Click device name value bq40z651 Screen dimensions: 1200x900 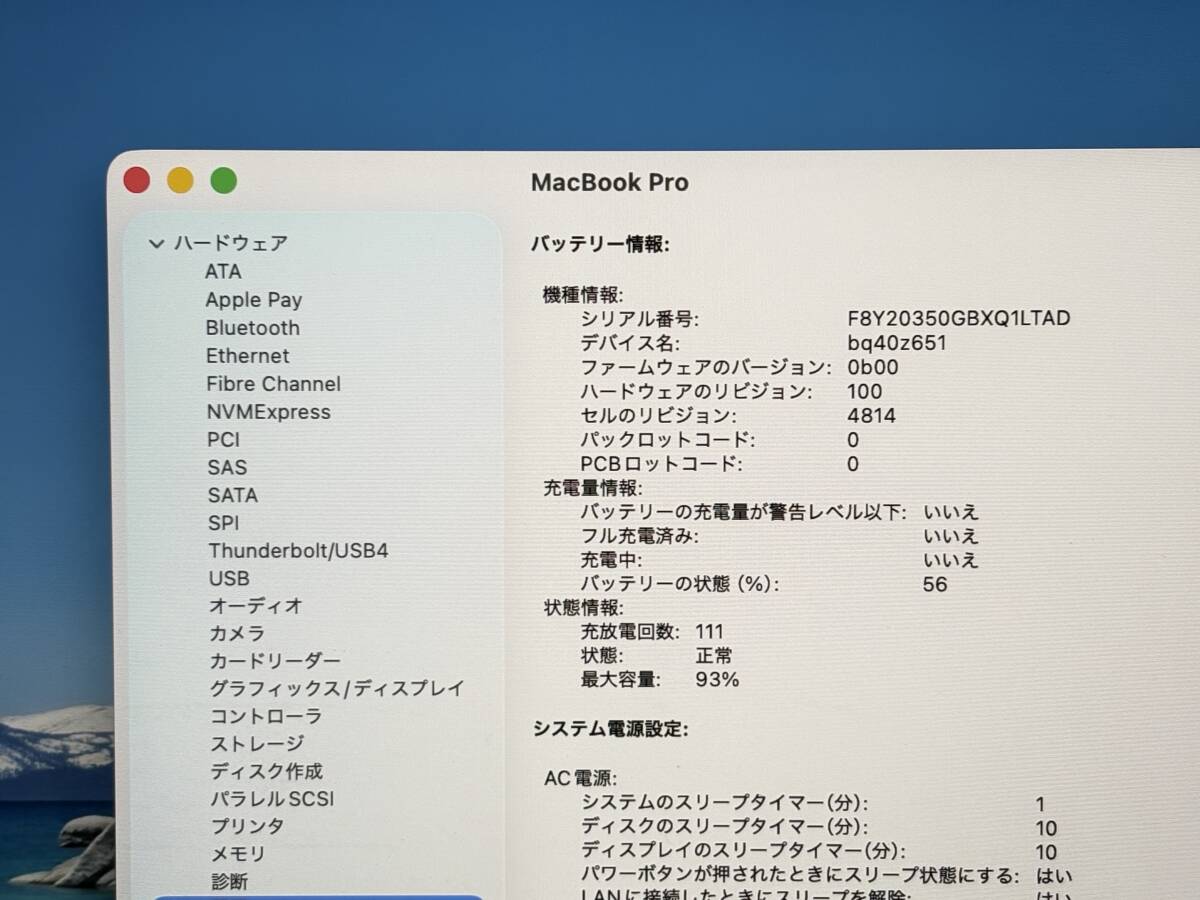(x=897, y=343)
